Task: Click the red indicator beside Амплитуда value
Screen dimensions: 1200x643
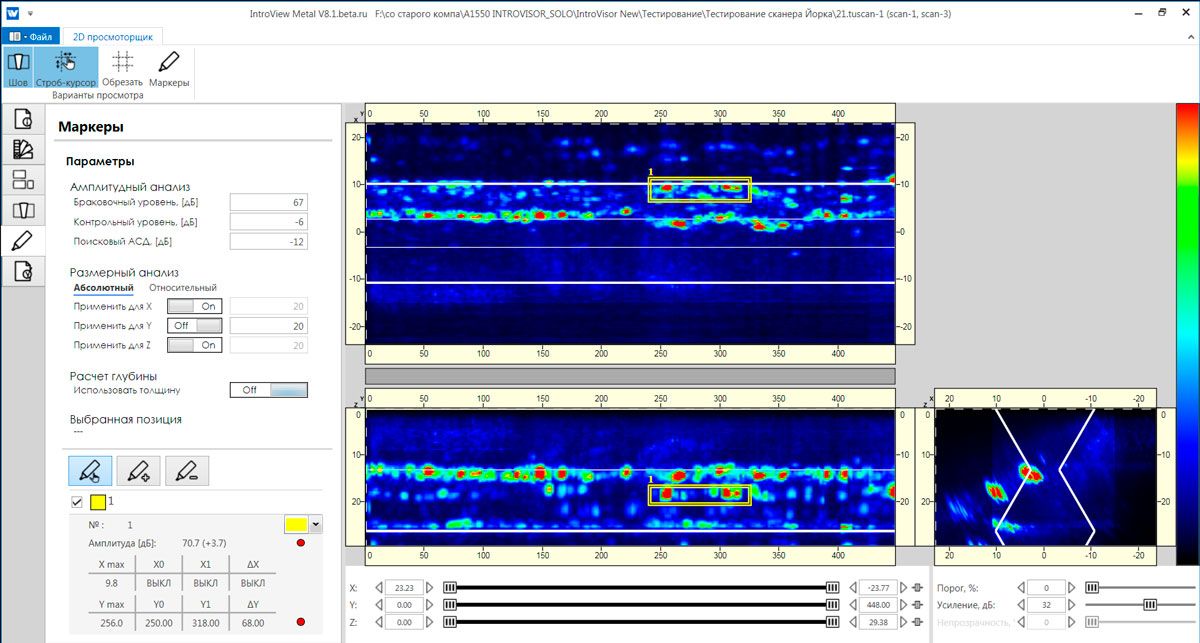Action: (302, 544)
